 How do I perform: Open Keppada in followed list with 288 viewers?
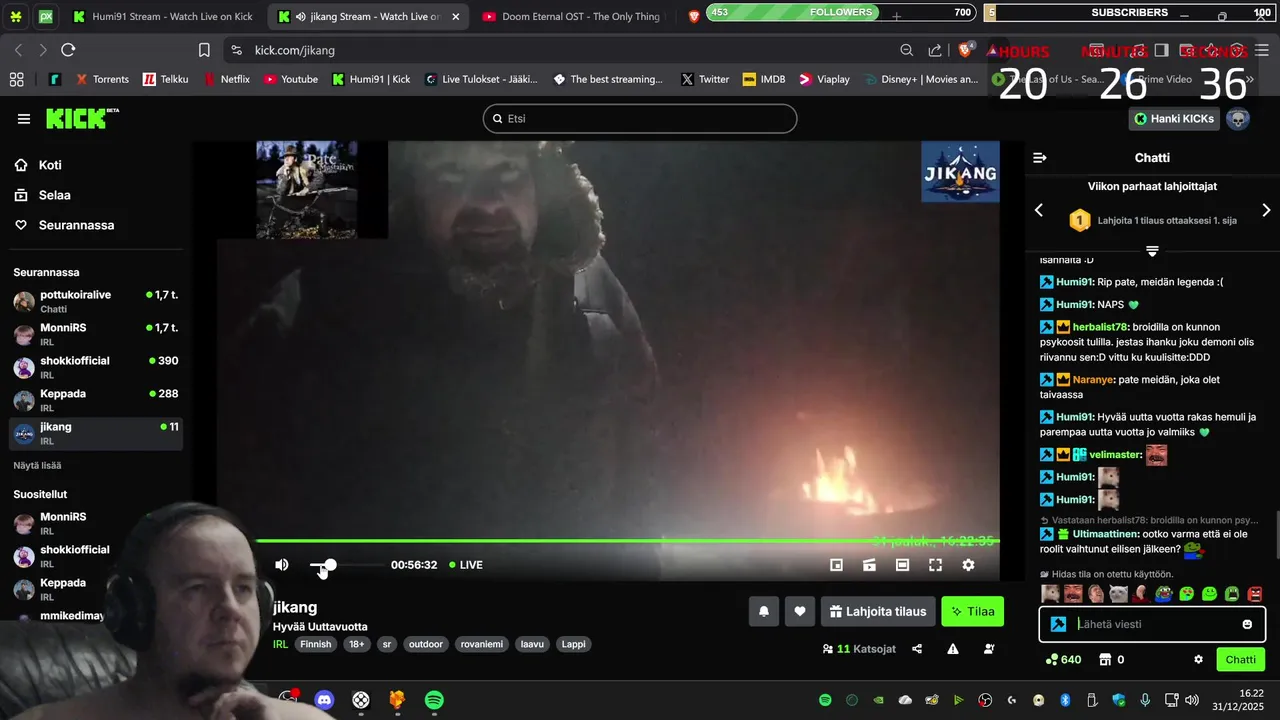click(x=96, y=400)
